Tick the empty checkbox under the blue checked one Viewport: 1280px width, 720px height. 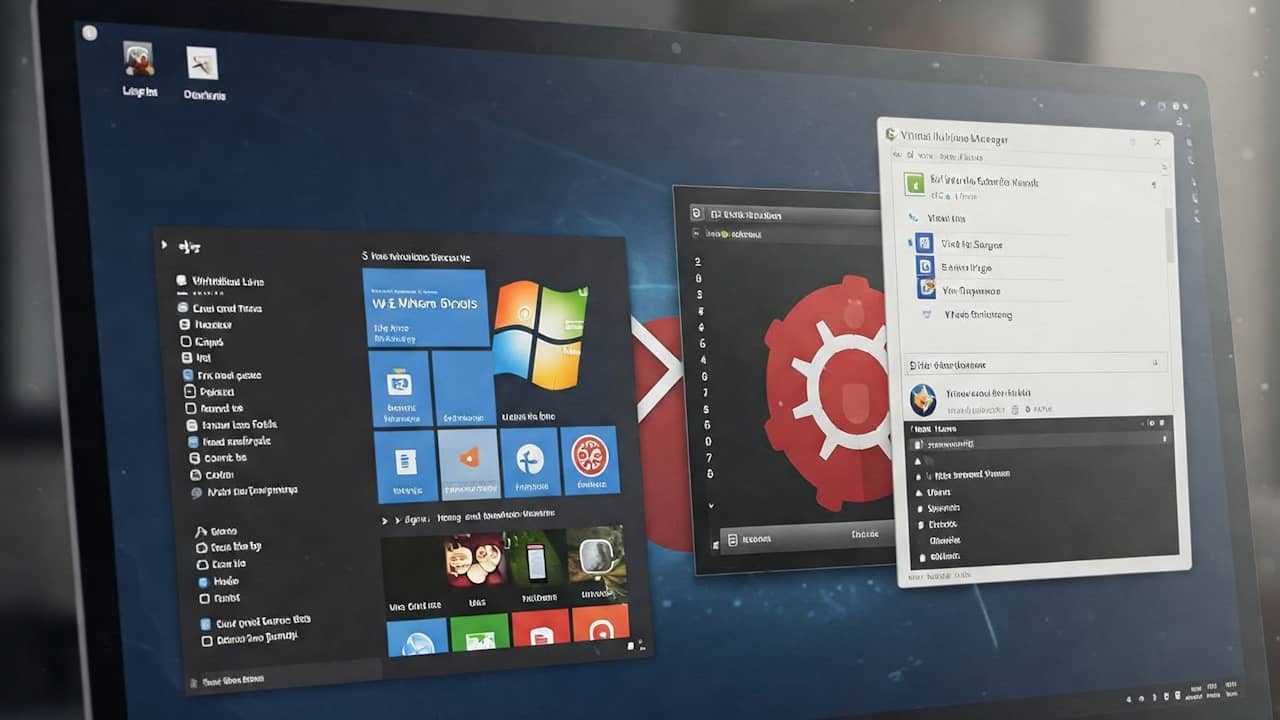click(x=205, y=598)
